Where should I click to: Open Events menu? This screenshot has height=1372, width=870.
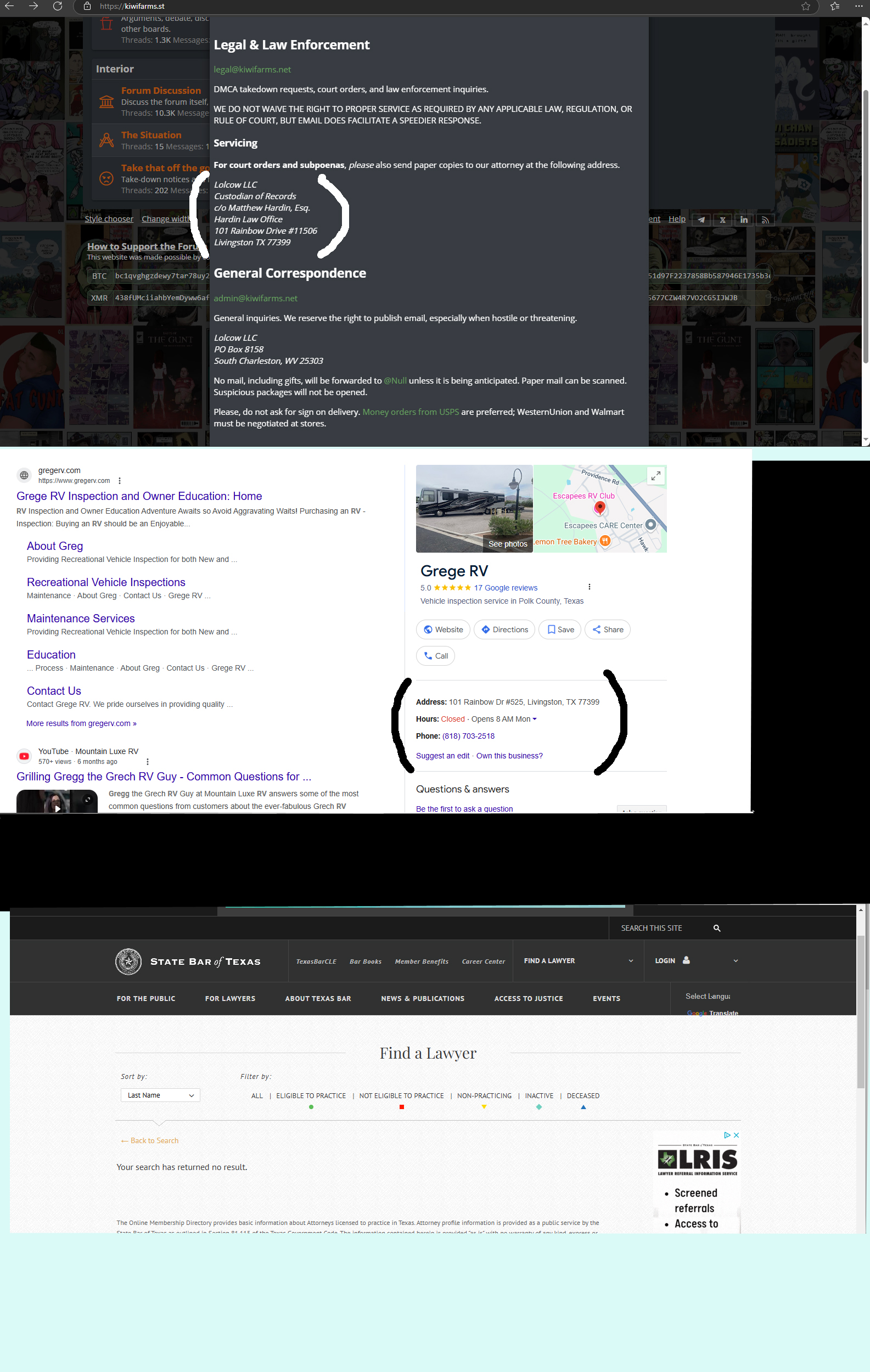tap(606, 998)
